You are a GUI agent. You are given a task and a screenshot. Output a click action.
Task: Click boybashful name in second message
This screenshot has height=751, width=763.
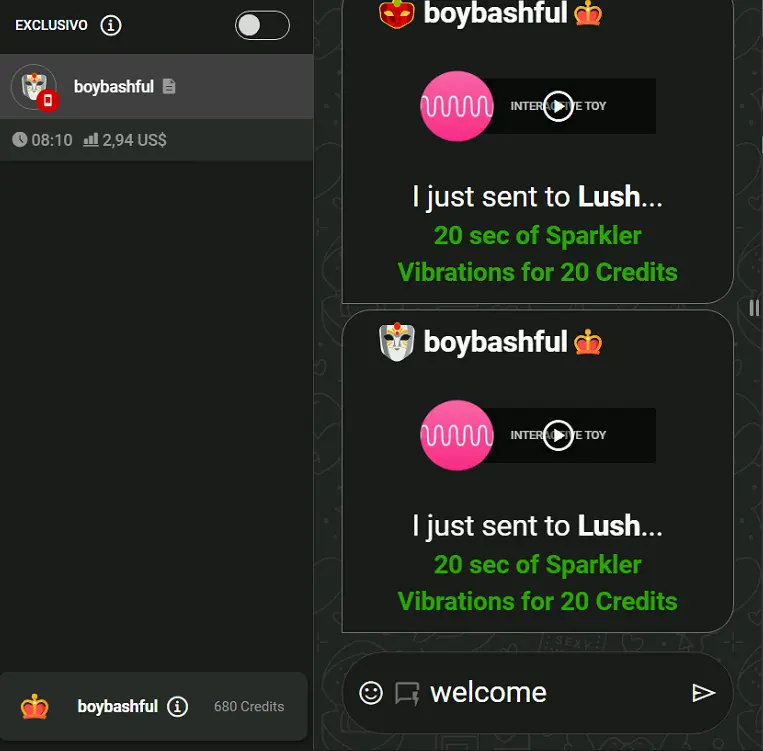(x=495, y=342)
